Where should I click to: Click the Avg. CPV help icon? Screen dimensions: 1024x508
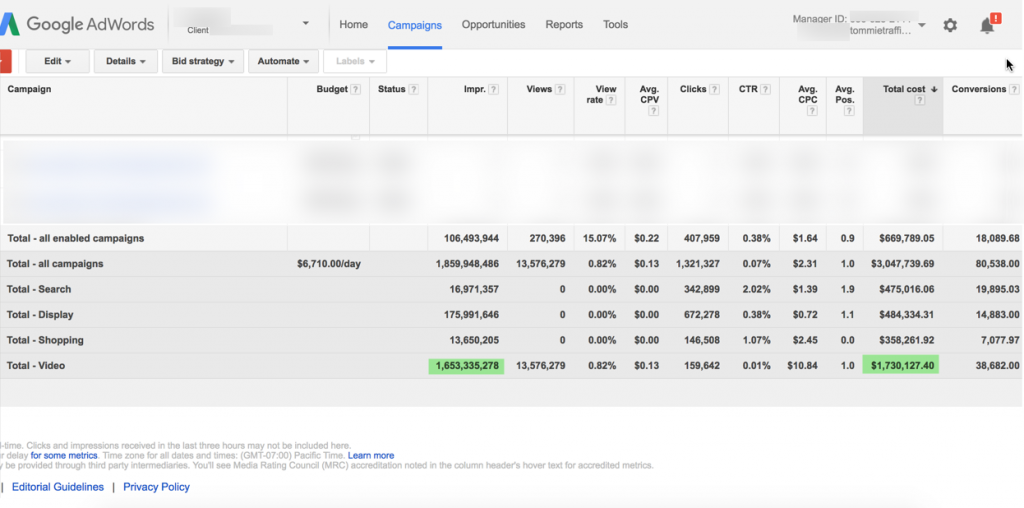pos(654,111)
